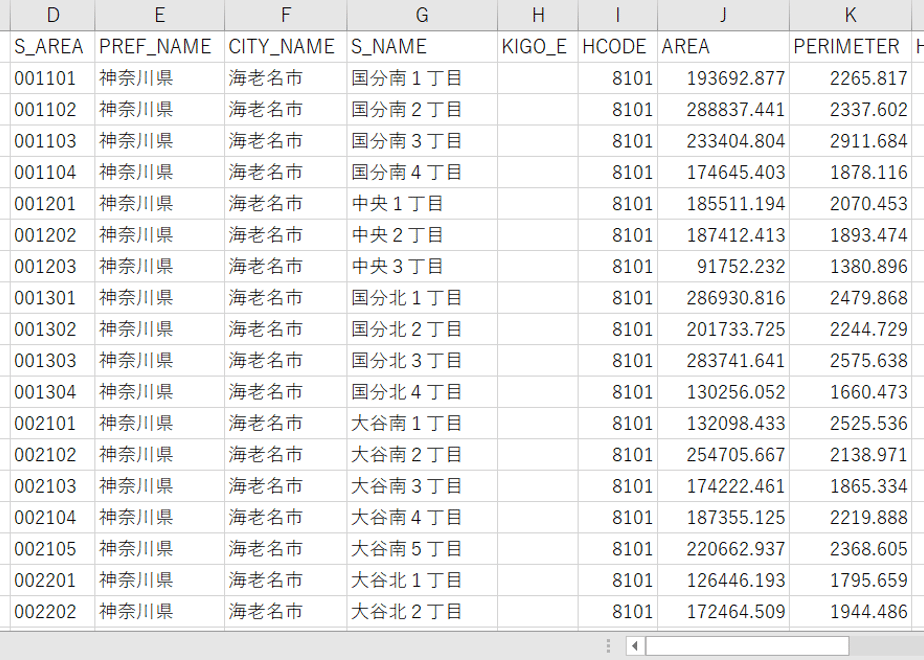Screen dimensions: 924x660
Task: Click the sheet tab splitter dots handle
Action: [x=608, y=646]
